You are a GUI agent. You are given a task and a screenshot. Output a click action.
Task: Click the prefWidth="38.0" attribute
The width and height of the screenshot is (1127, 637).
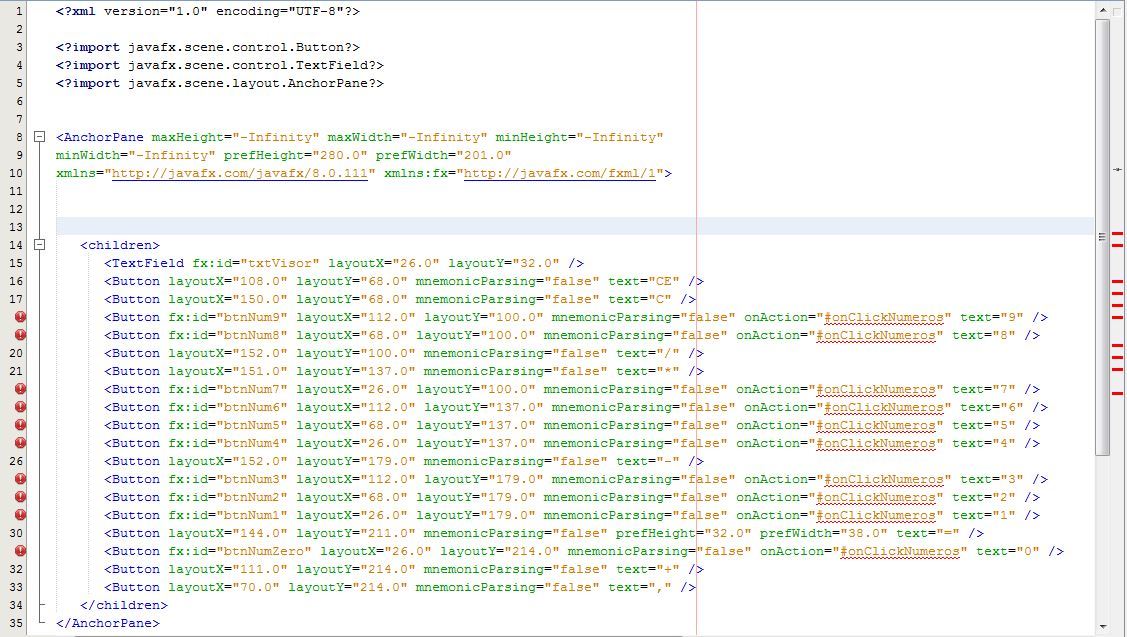pos(824,533)
